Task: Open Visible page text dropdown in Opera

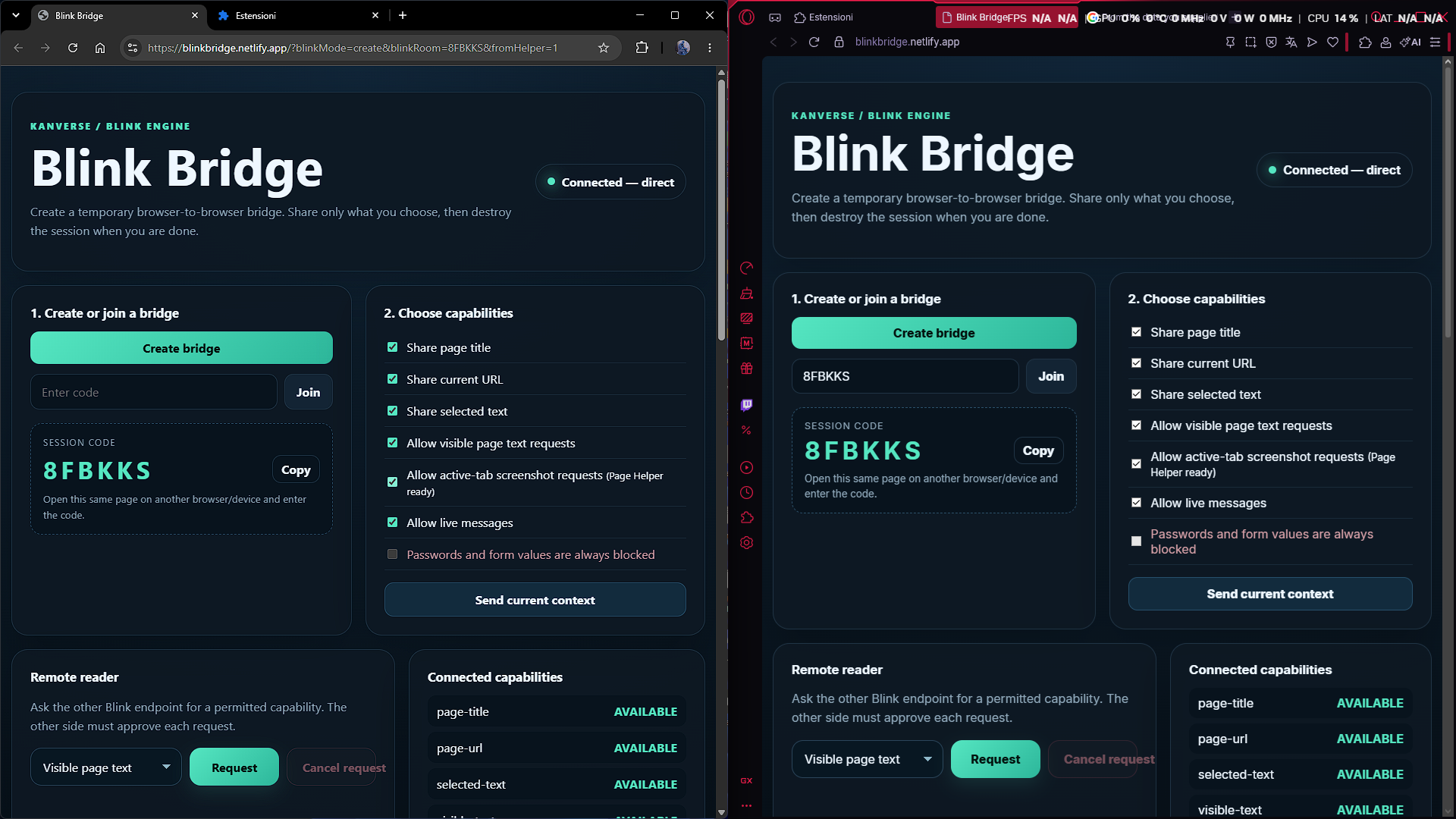Action: click(x=867, y=759)
